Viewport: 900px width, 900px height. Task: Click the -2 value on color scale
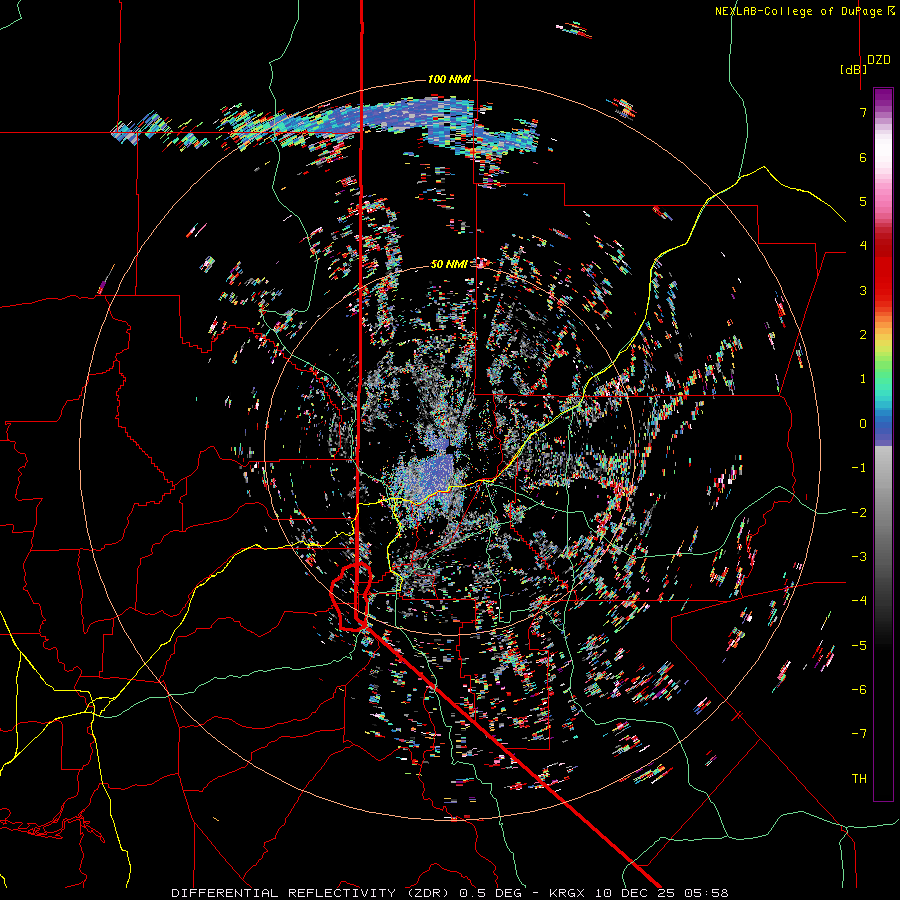pyautogui.click(x=859, y=513)
